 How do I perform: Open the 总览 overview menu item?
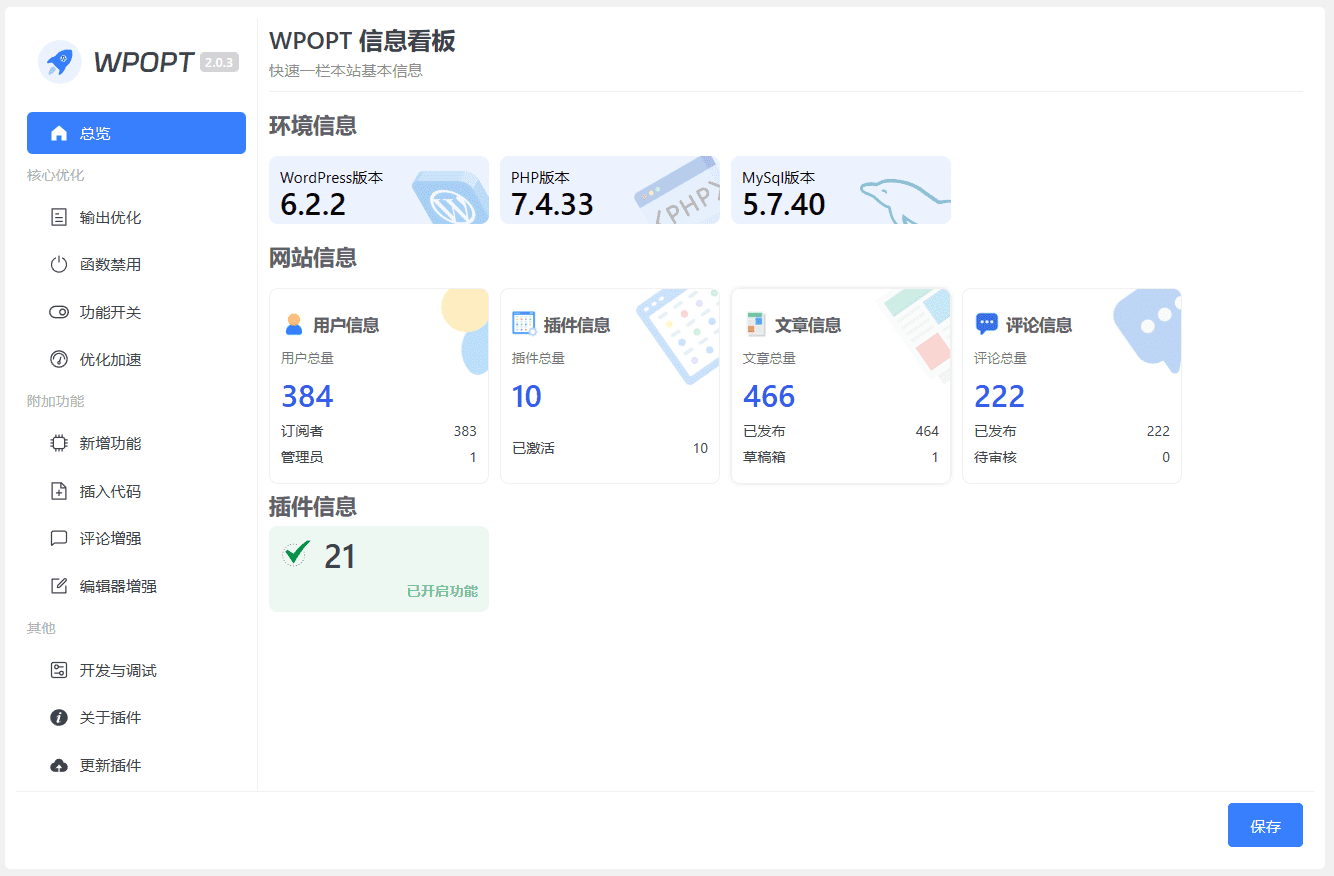(136, 133)
